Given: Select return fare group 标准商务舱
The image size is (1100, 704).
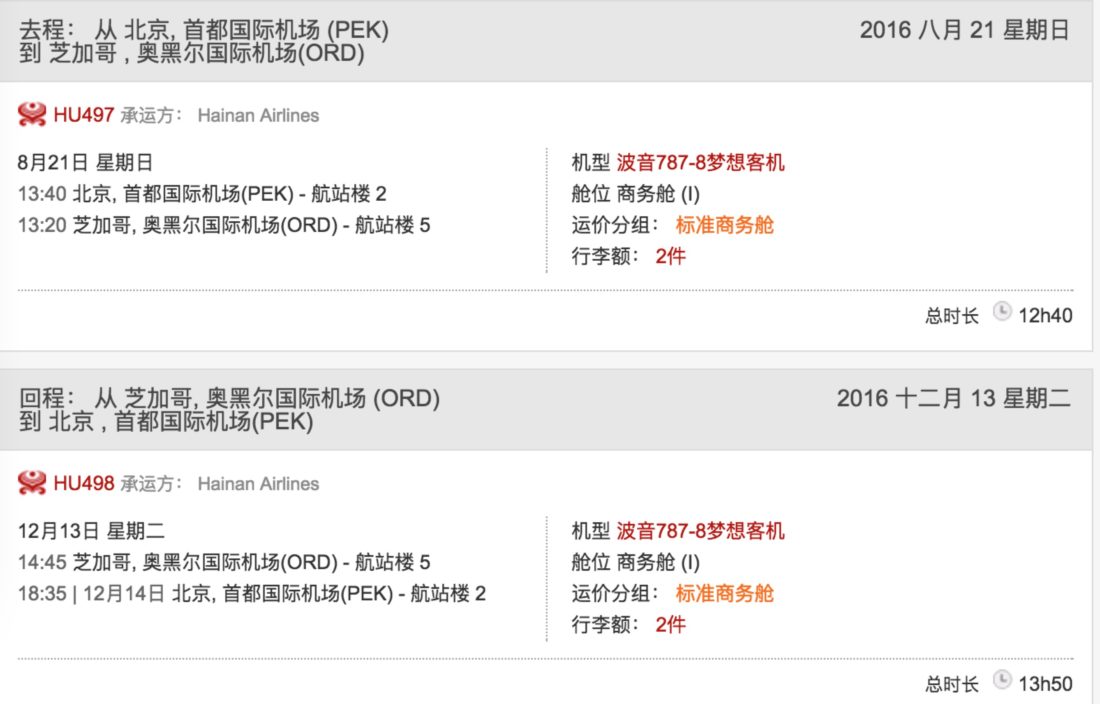Looking at the screenshot, I should pyautogui.click(x=724, y=593).
